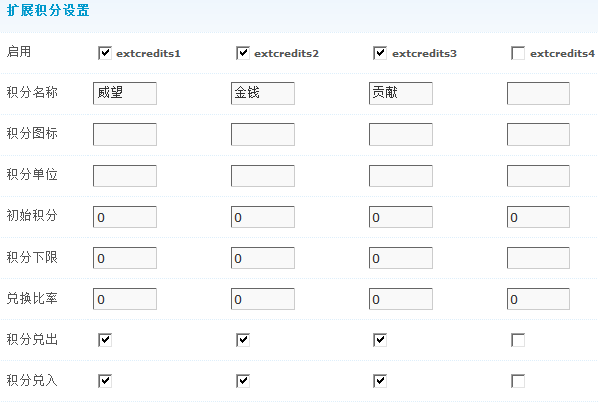
Task: Click the 积分名称 field containing 贡献
Action: [401, 93]
